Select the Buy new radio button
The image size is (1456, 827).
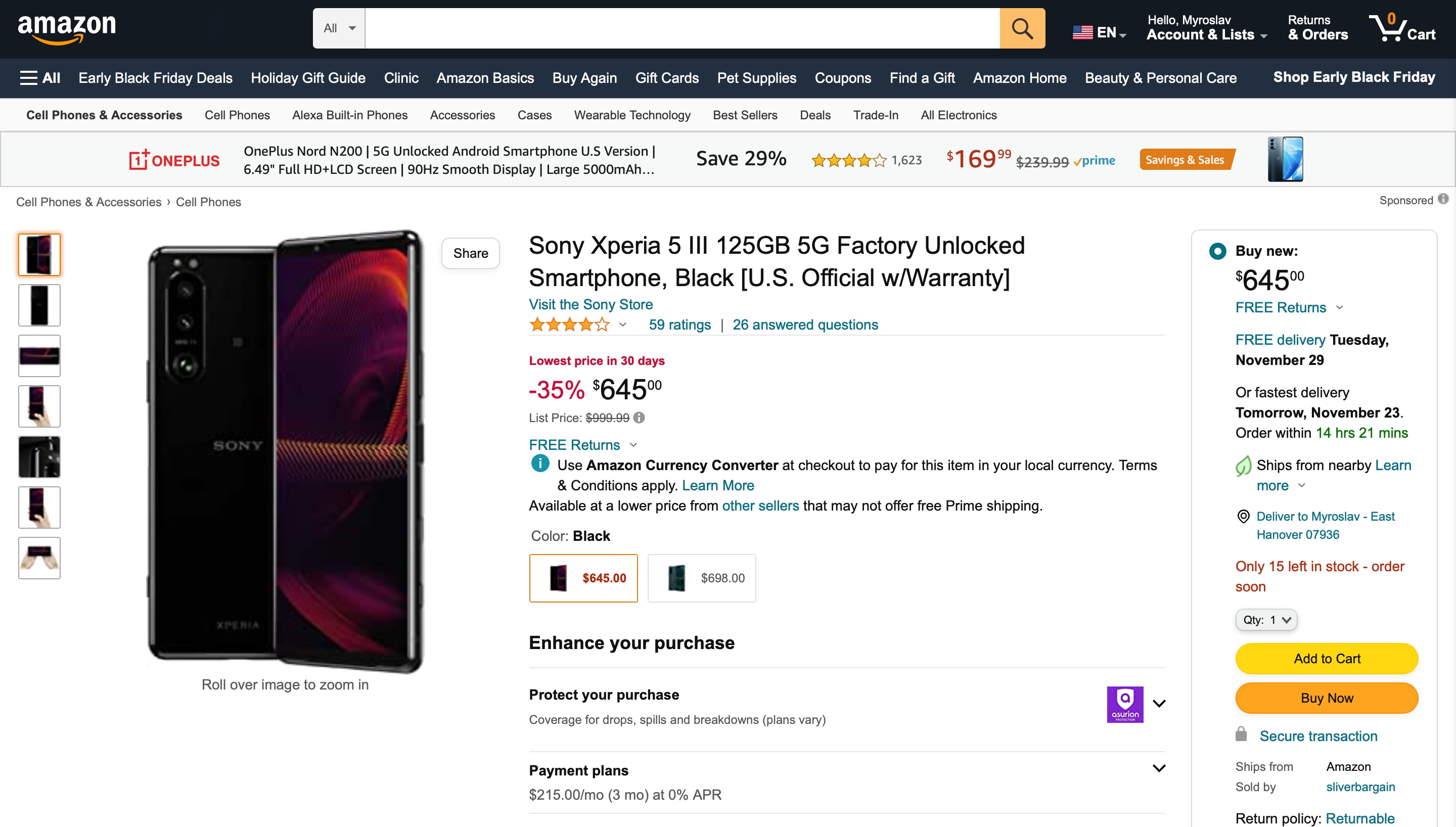(x=1217, y=251)
